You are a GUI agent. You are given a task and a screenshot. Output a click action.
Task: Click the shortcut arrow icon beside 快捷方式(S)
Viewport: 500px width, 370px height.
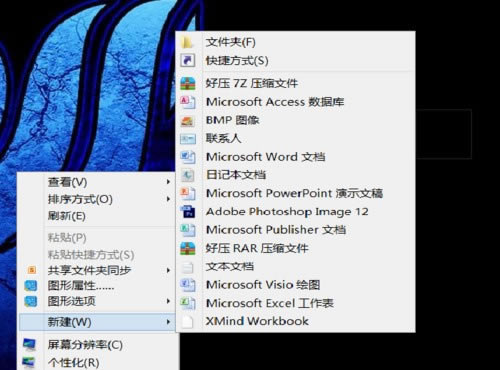tap(187, 60)
